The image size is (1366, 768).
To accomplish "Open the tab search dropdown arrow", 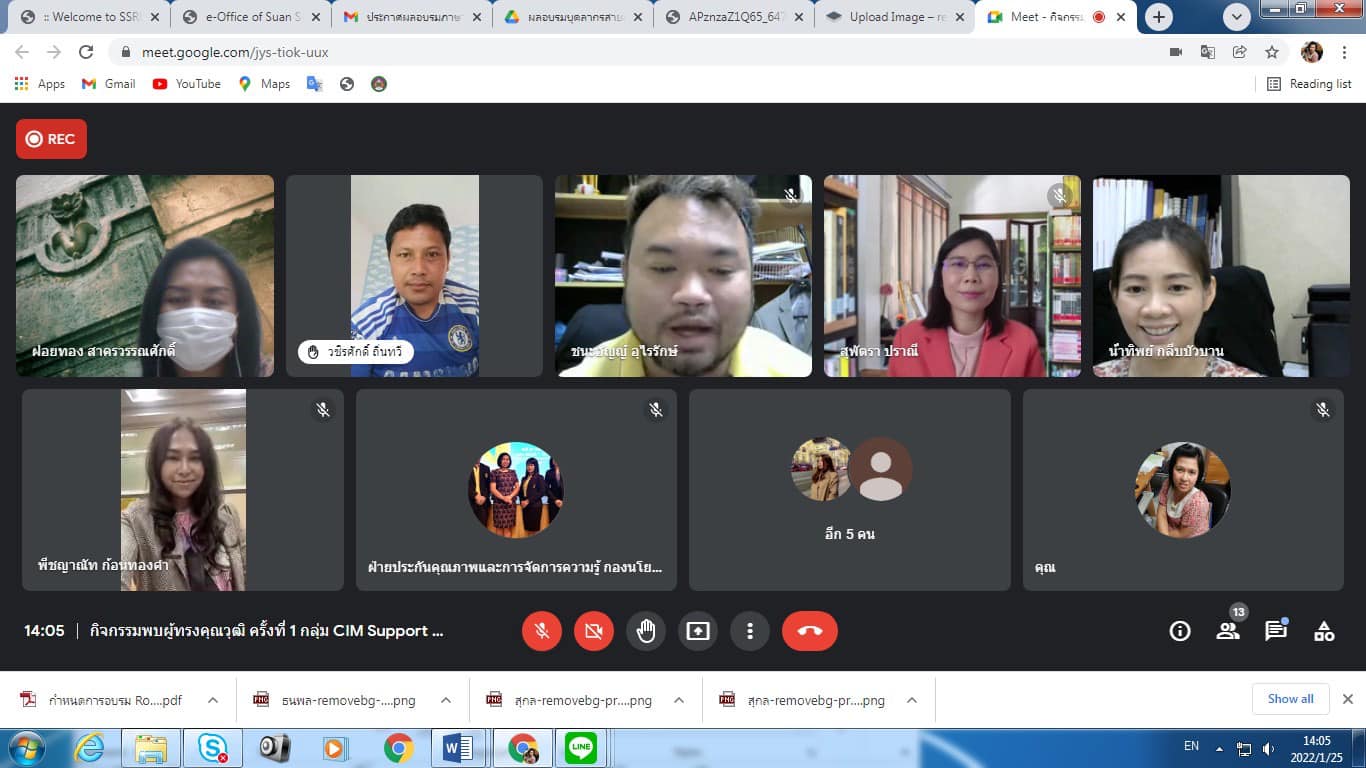I will click(x=1237, y=16).
